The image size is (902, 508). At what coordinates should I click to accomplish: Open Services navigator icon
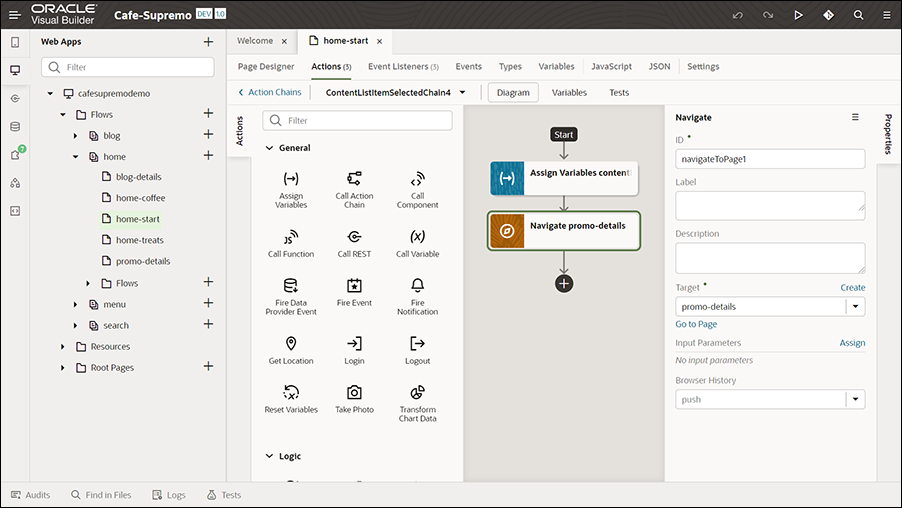point(15,98)
